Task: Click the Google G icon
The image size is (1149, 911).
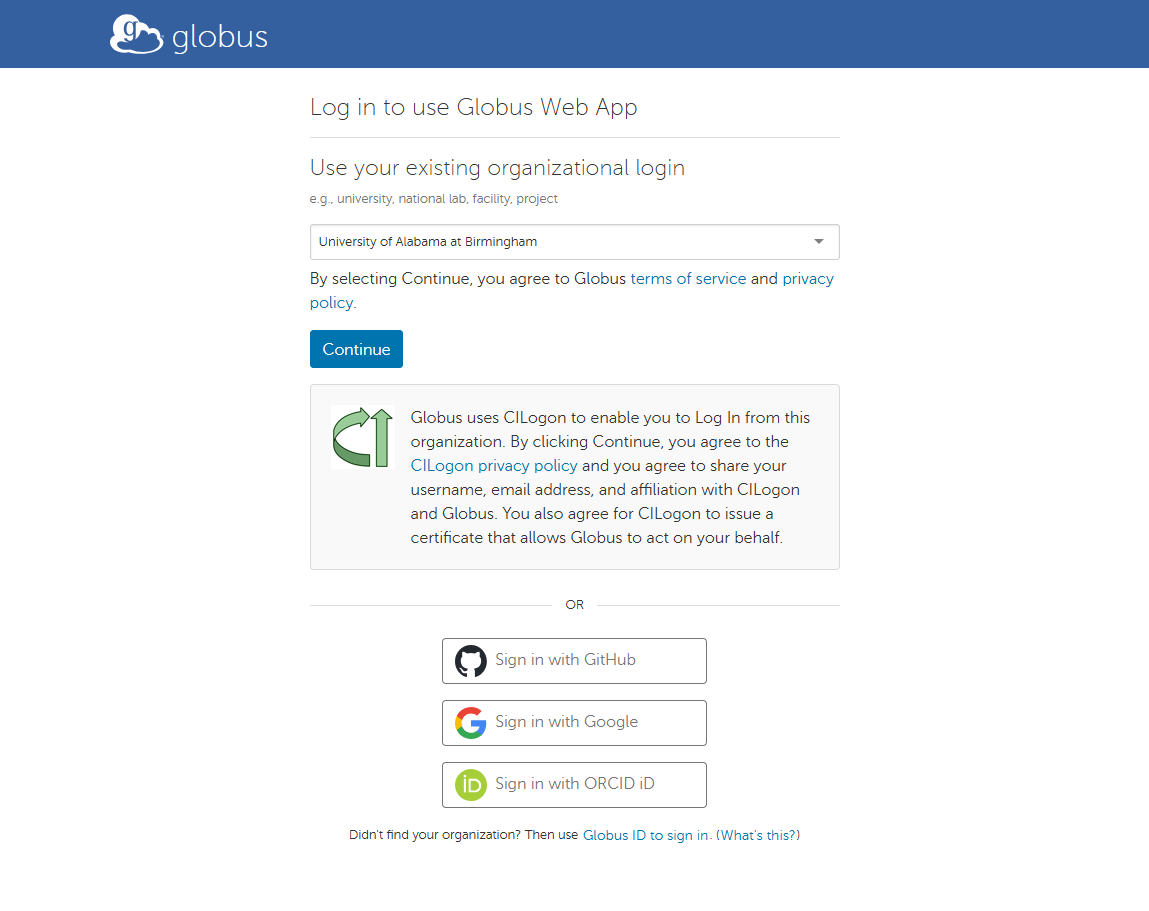Action: coord(470,723)
